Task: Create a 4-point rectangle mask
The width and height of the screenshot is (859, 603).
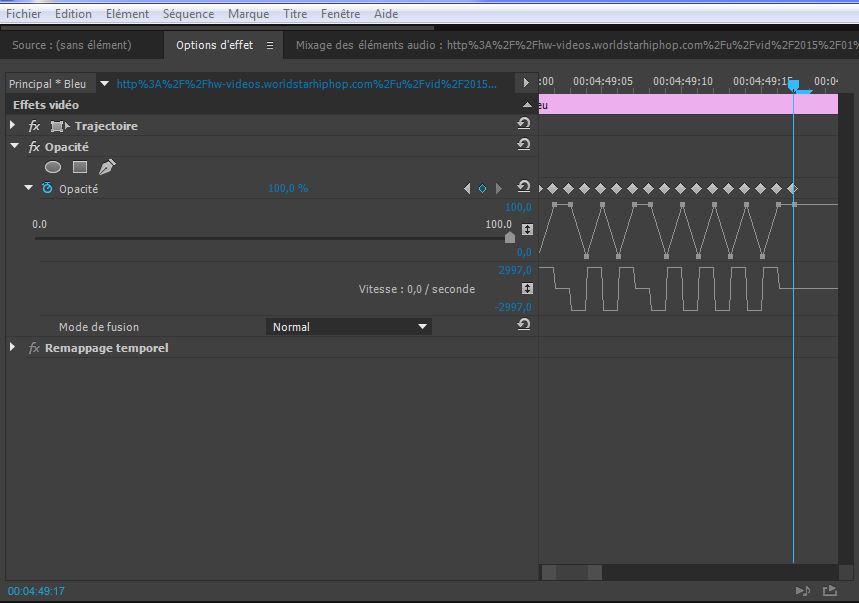Action: click(x=80, y=167)
